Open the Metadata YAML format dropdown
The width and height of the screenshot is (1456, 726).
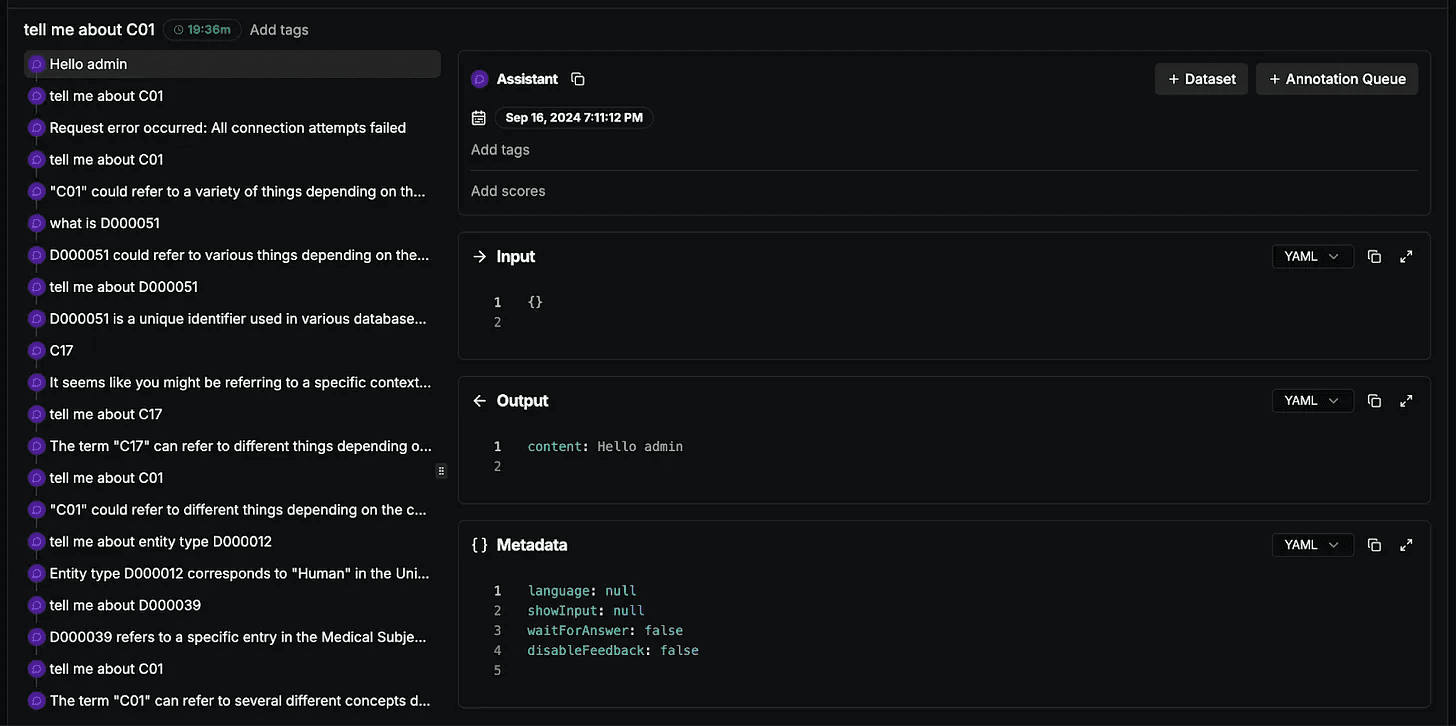tap(1312, 545)
